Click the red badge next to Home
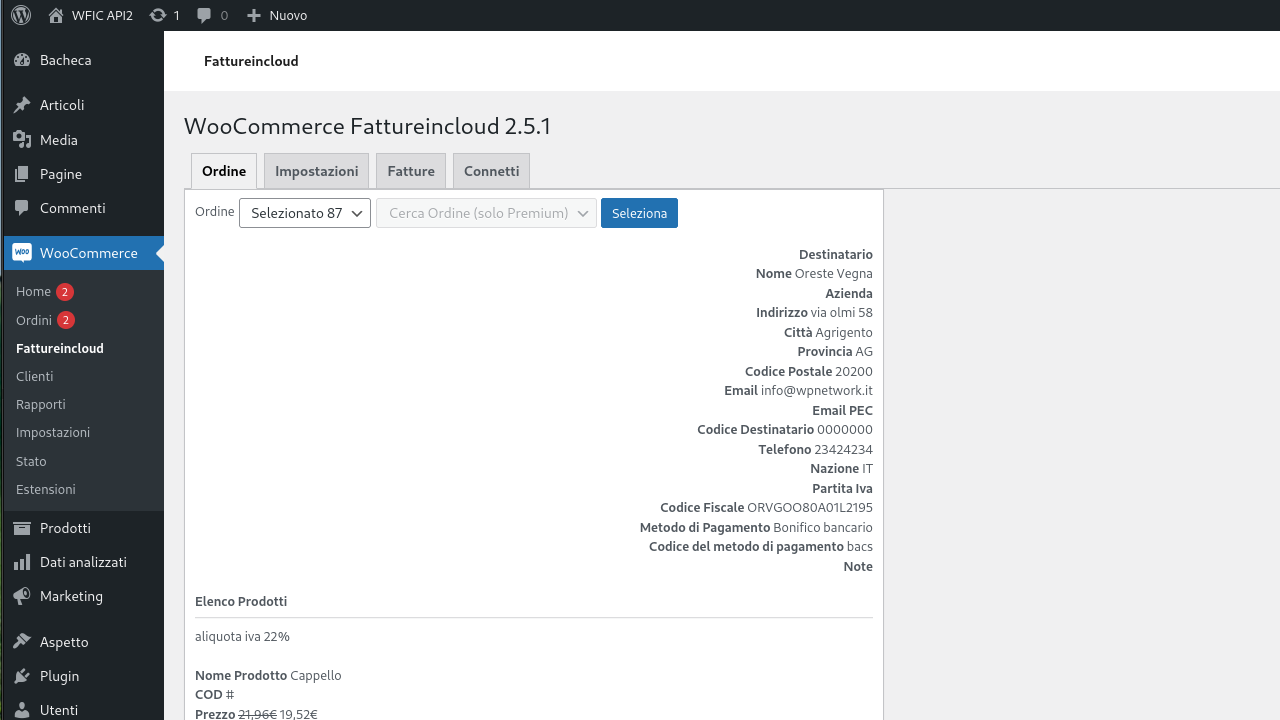The image size is (1280, 720). [x=65, y=292]
